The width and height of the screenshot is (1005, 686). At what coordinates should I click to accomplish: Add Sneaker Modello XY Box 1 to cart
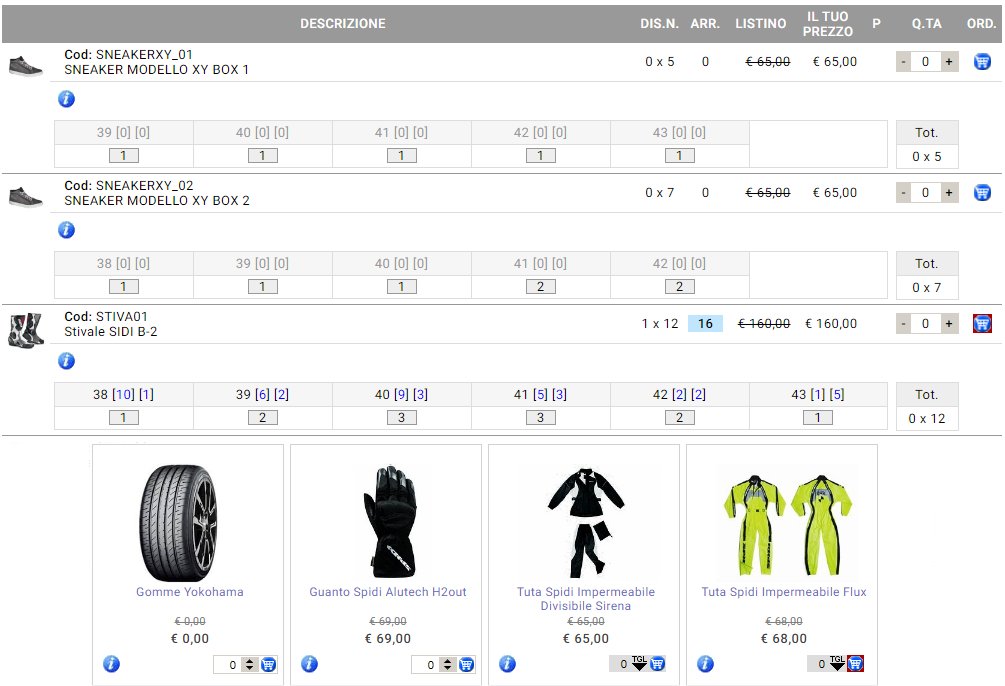pos(982,62)
